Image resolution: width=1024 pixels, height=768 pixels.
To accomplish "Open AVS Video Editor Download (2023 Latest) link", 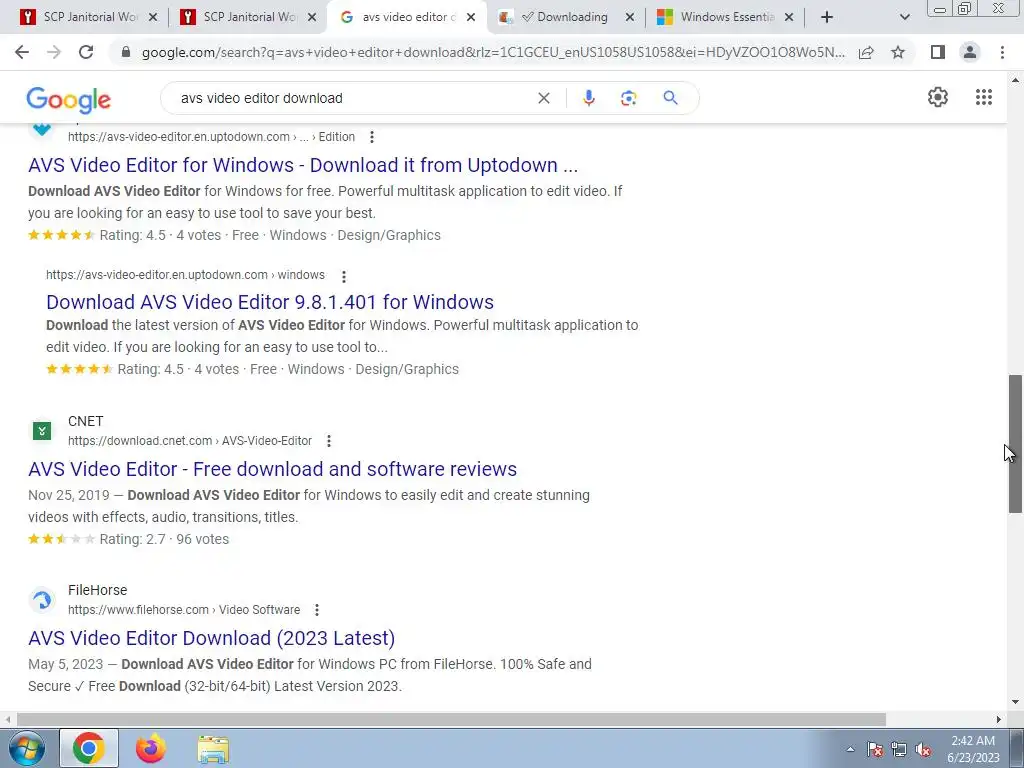I will point(212,638).
